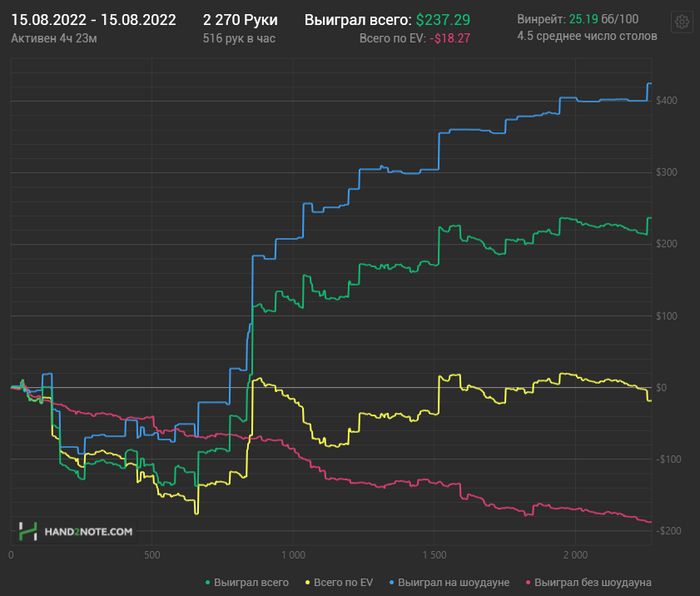Click the '$237.29' total winnings value
The width and height of the screenshot is (700, 596).
coord(443,20)
